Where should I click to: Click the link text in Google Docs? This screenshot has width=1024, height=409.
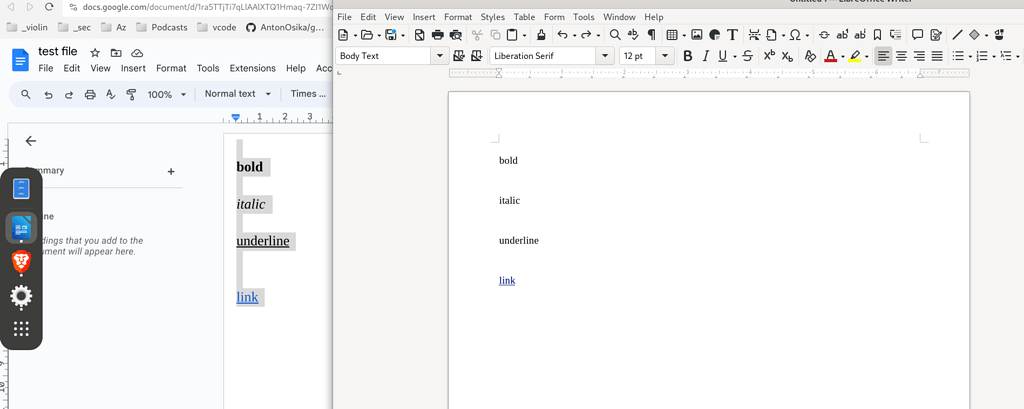pos(247,297)
